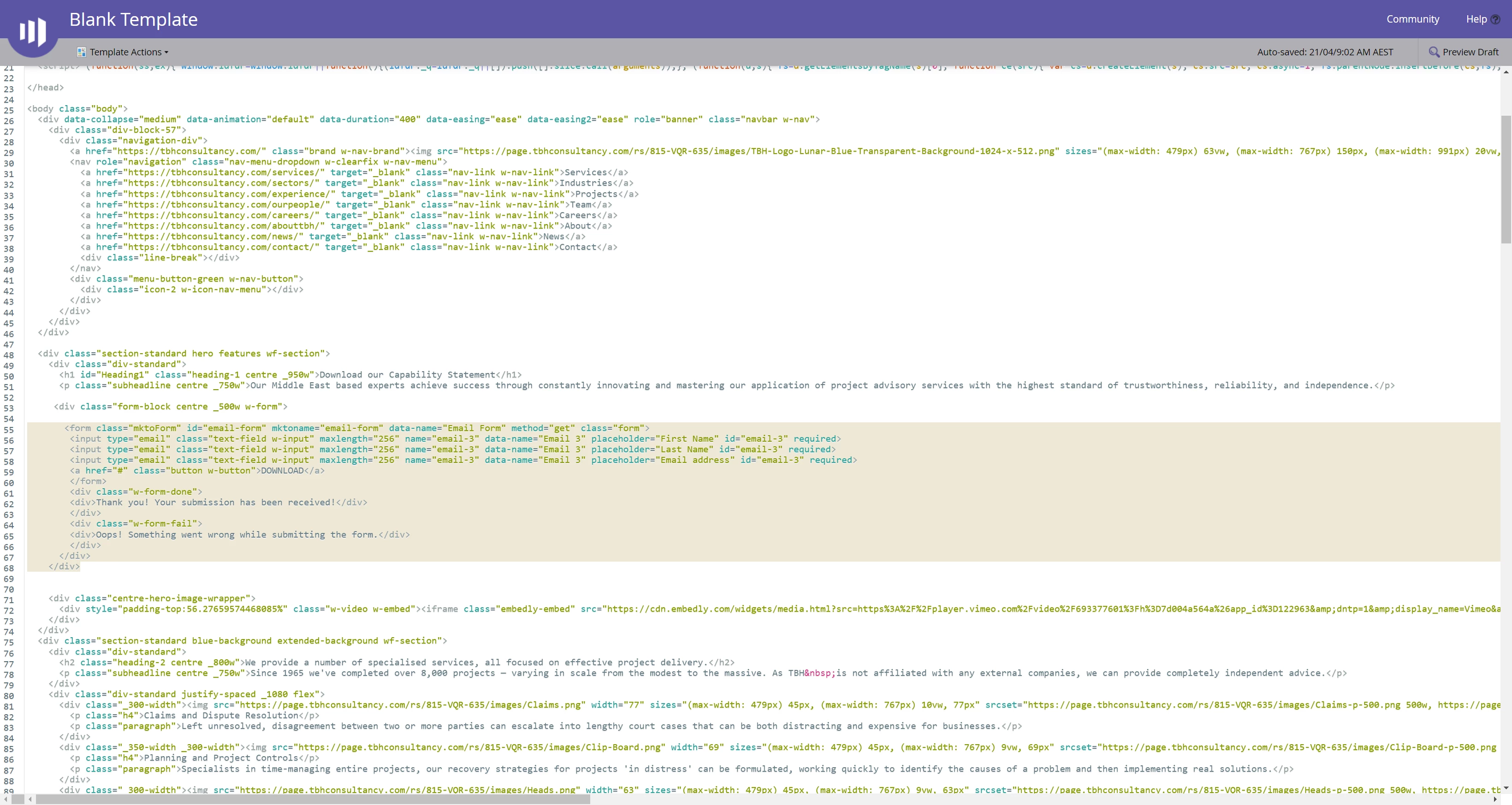This screenshot has height=805, width=1512.
Task: Click the Preview Draft button text
Action: point(1470,52)
